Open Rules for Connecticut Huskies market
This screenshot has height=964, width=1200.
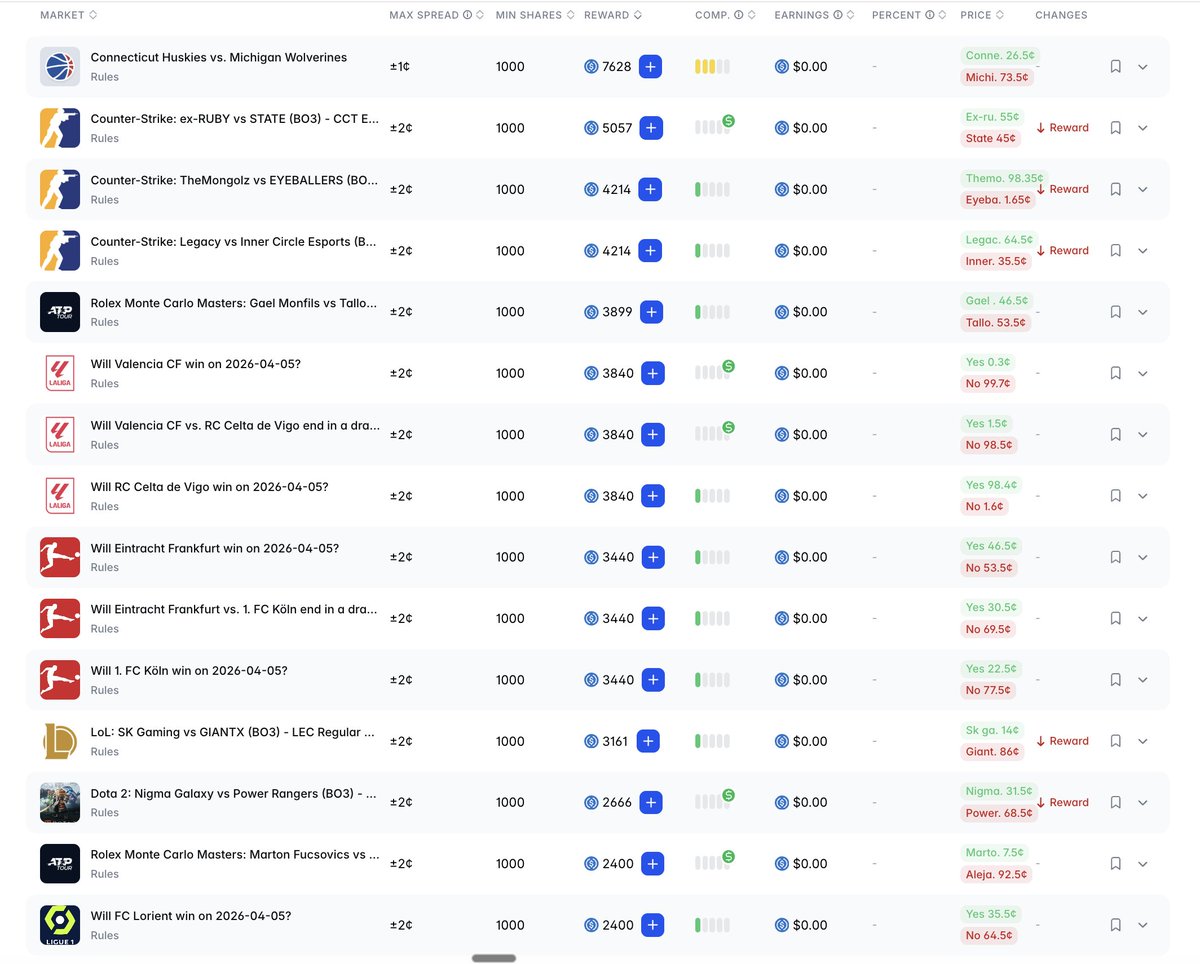pos(104,77)
